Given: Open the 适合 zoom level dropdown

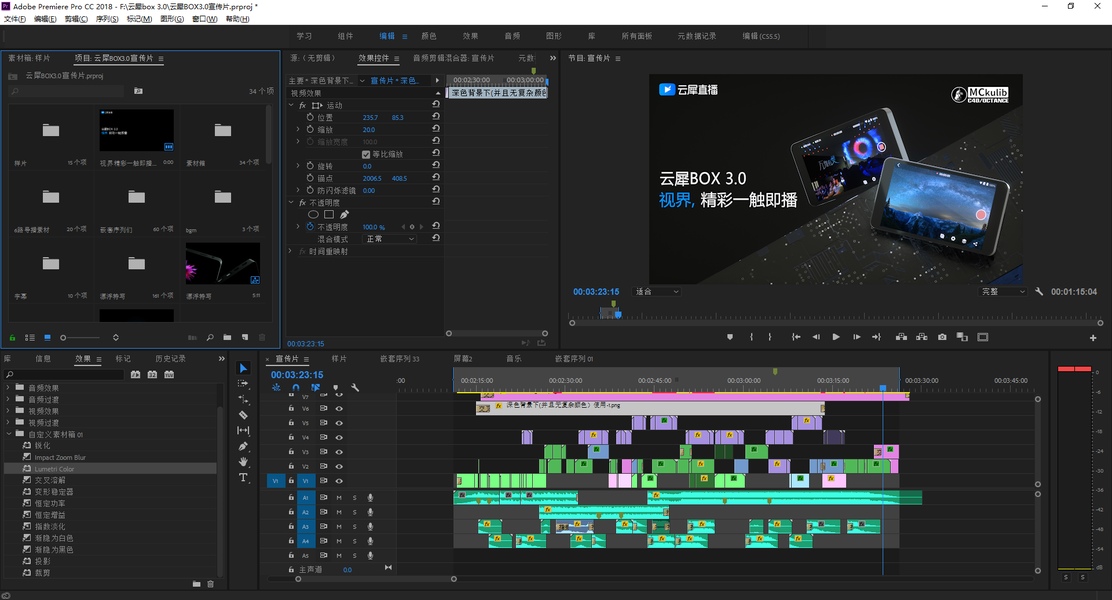Looking at the screenshot, I should tap(657, 291).
